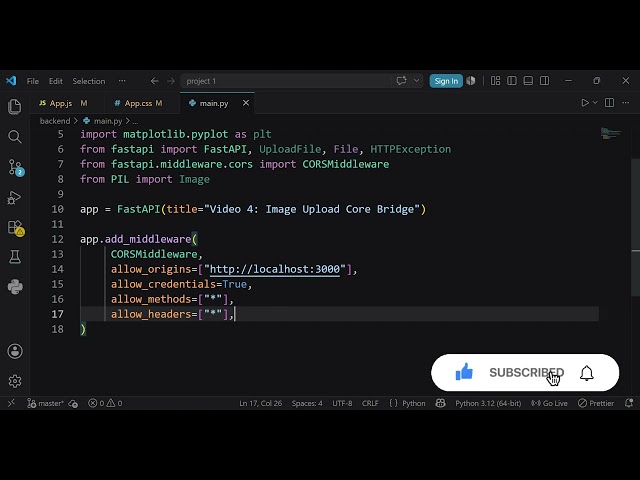Click the code minimap
640x480 pixels.
point(611,133)
